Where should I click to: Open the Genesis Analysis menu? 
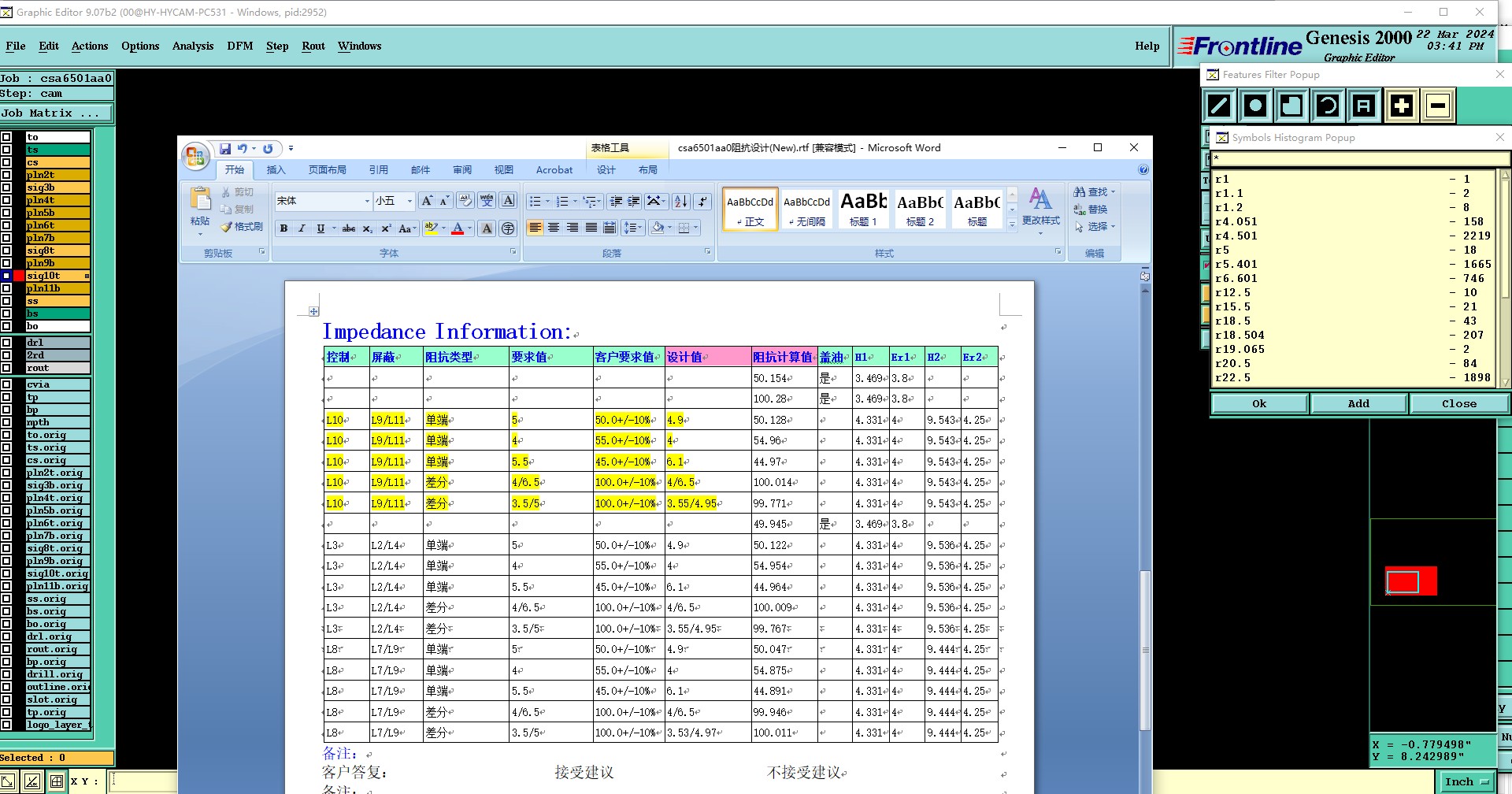pos(193,46)
